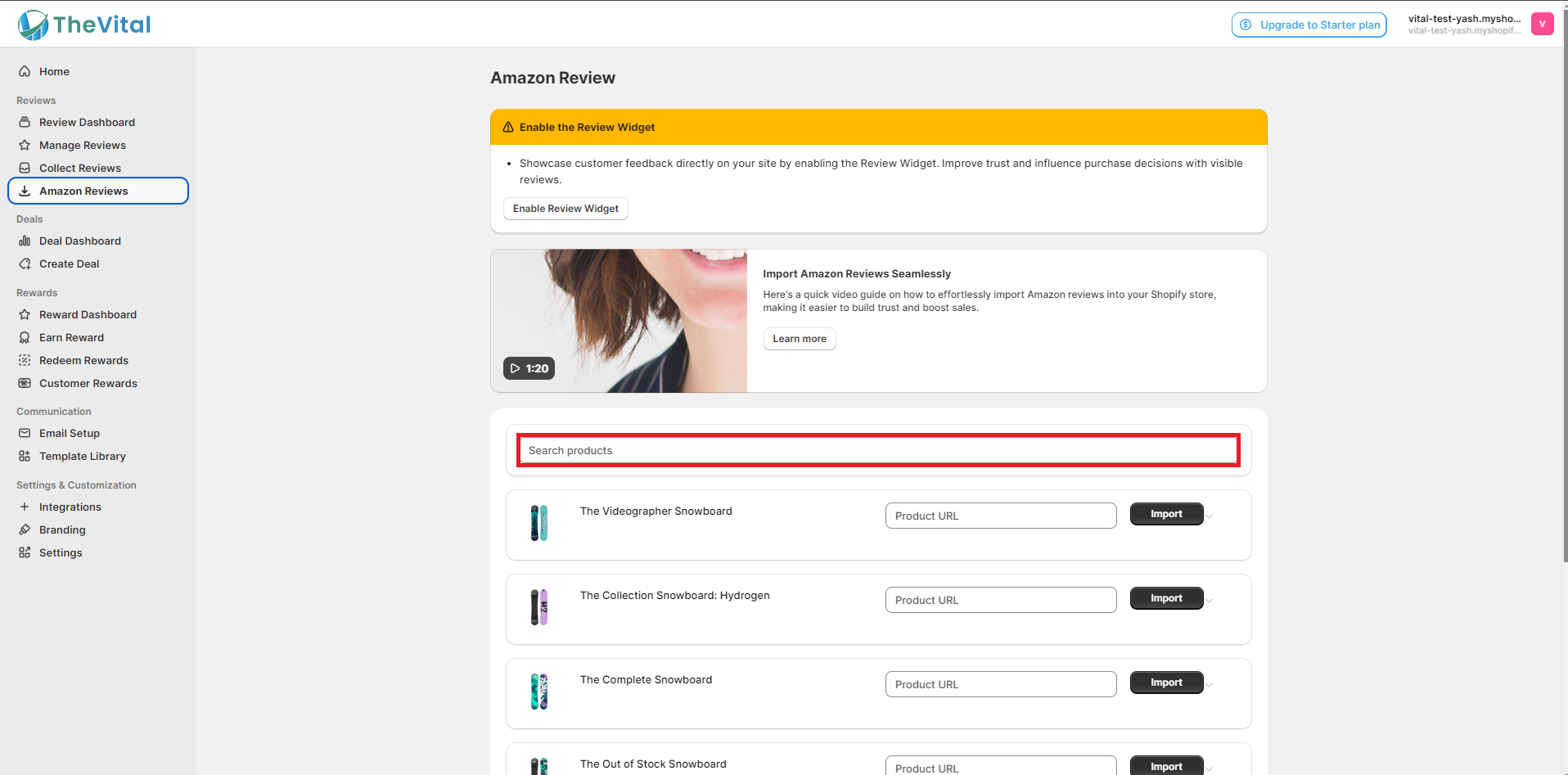Click the Template Library grid icon
Screen dimensions: 1568x775
25,456
